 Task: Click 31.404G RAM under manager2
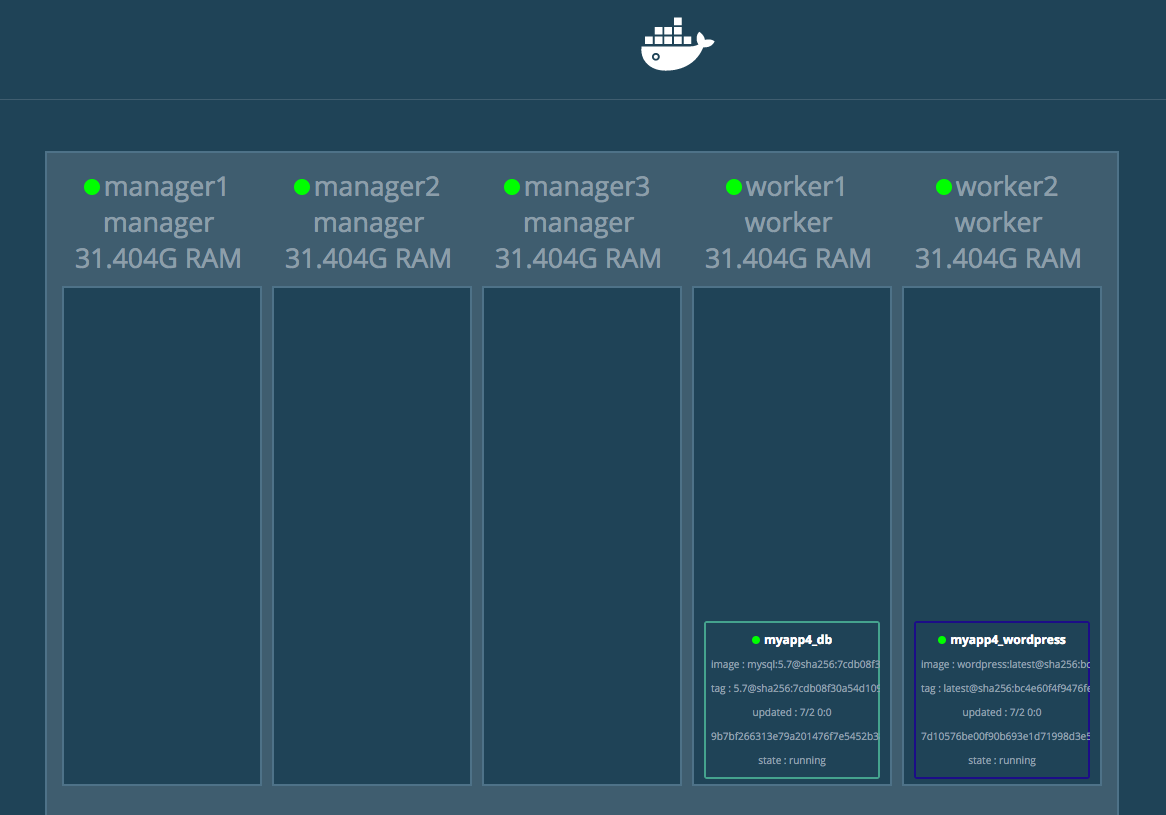(x=368, y=259)
